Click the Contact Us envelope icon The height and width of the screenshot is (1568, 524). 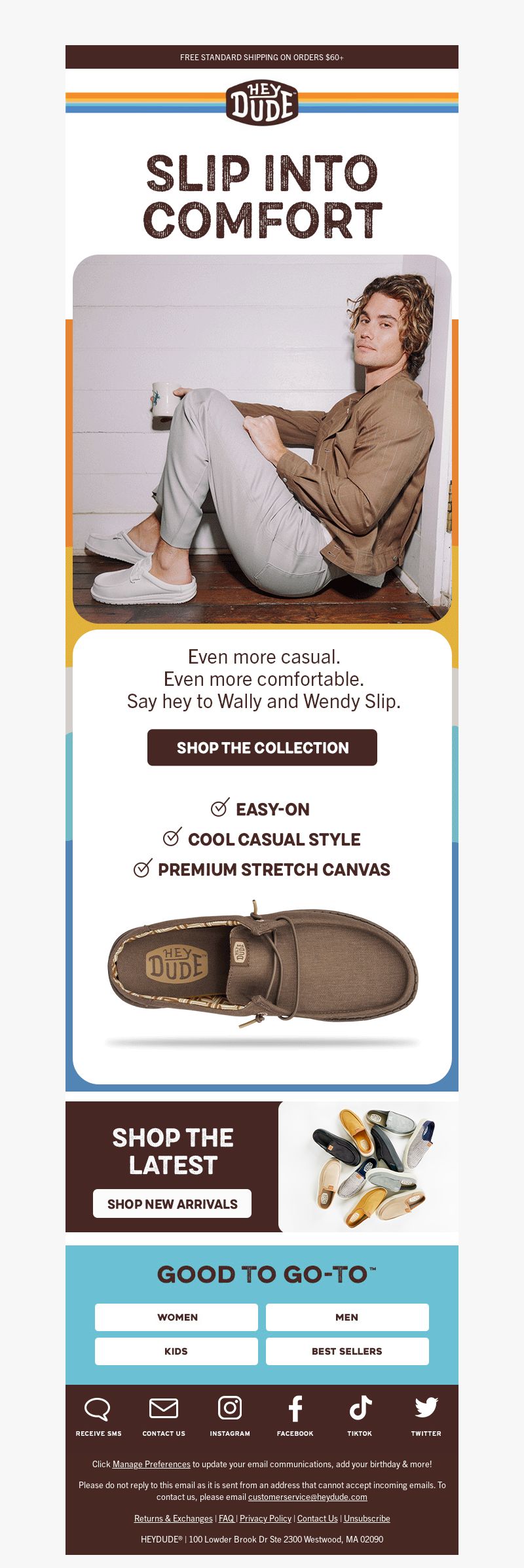[x=164, y=1408]
